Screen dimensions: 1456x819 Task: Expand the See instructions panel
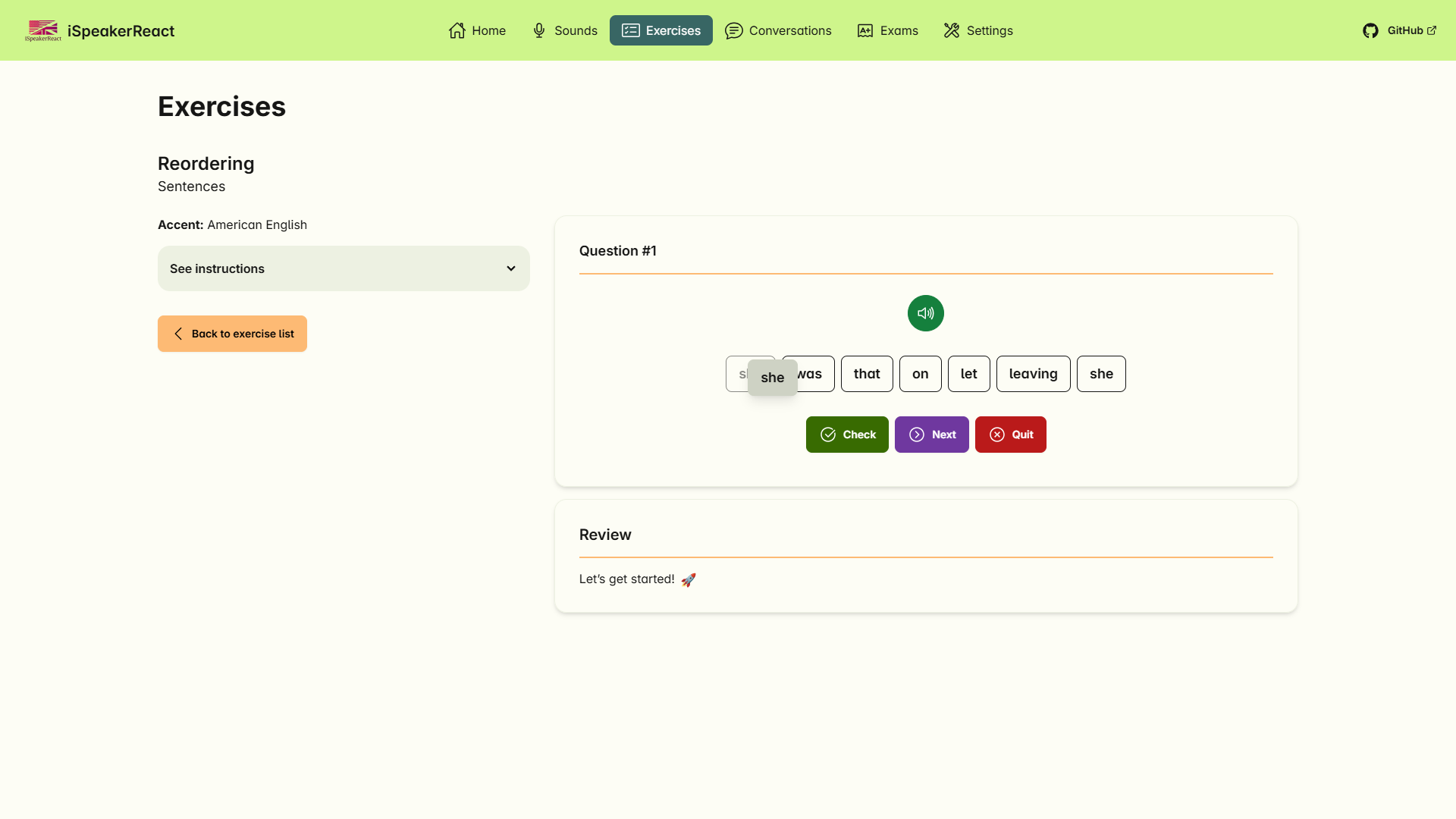point(343,268)
